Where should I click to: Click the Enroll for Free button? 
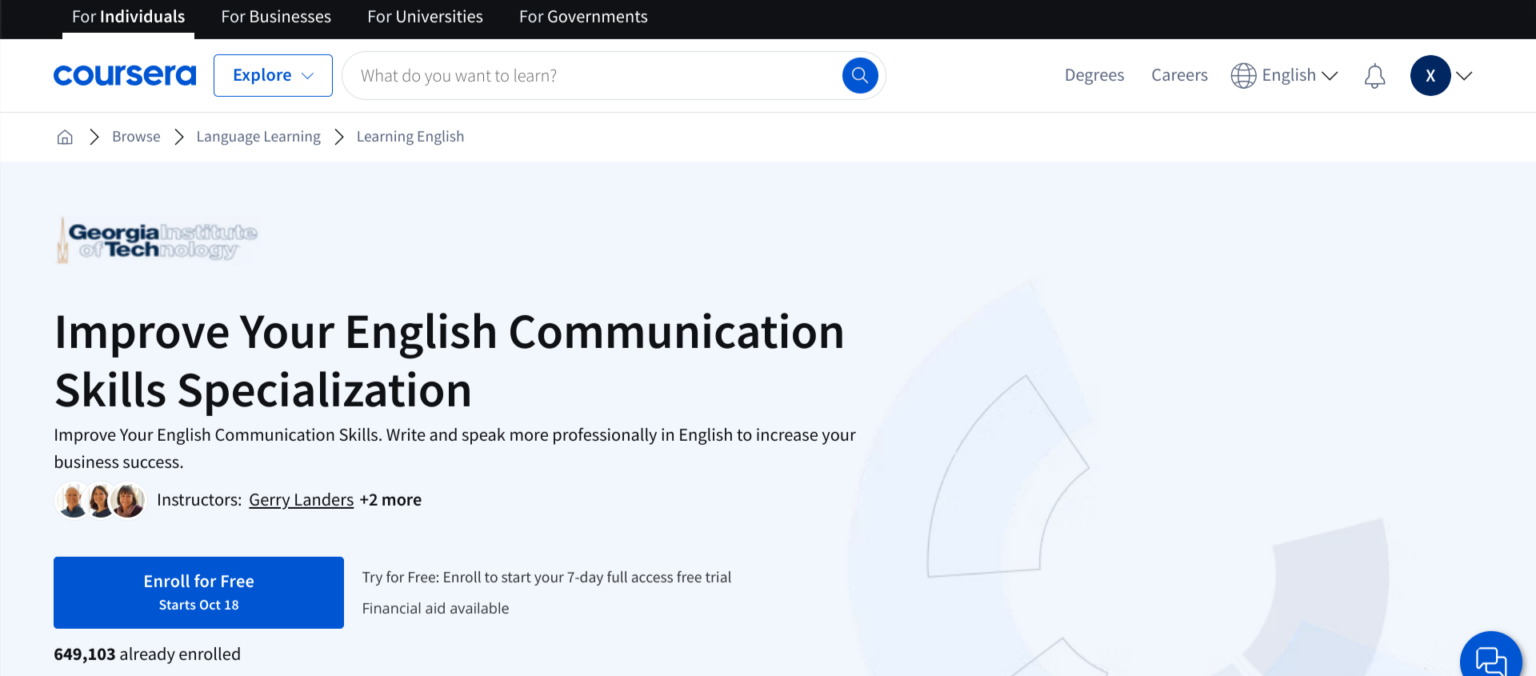(198, 591)
